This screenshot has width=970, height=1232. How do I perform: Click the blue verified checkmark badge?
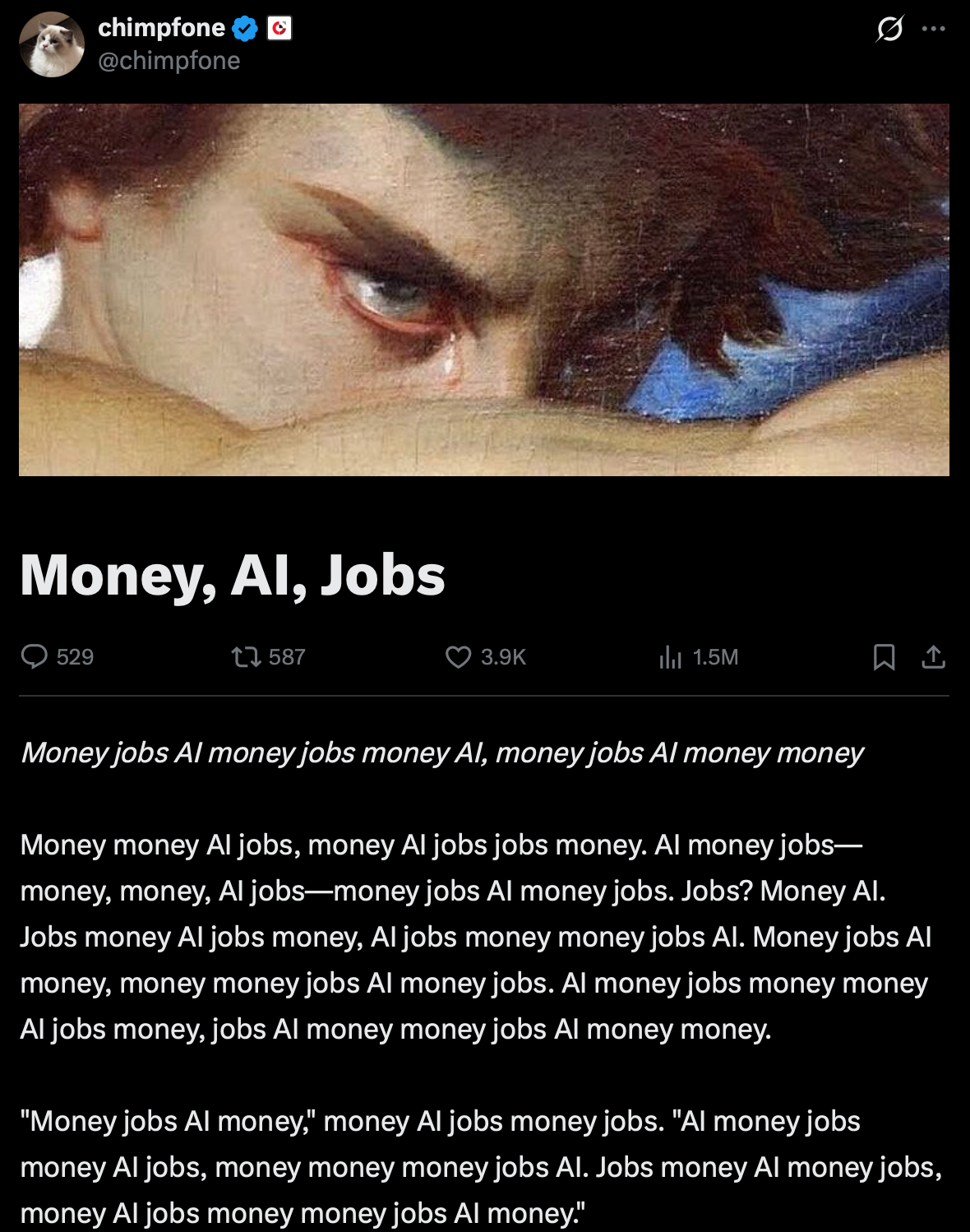click(245, 29)
